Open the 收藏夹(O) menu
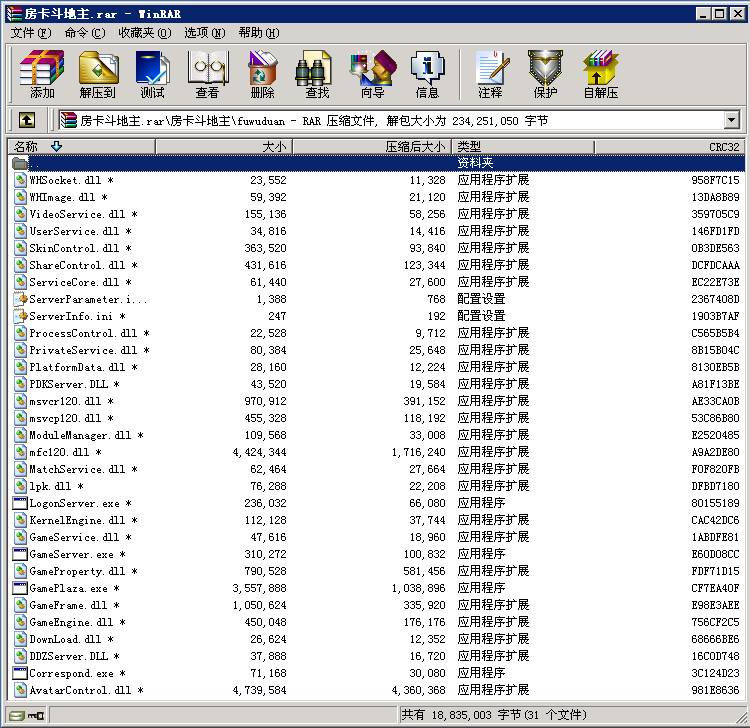 pyautogui.click(x=144, y=33)
